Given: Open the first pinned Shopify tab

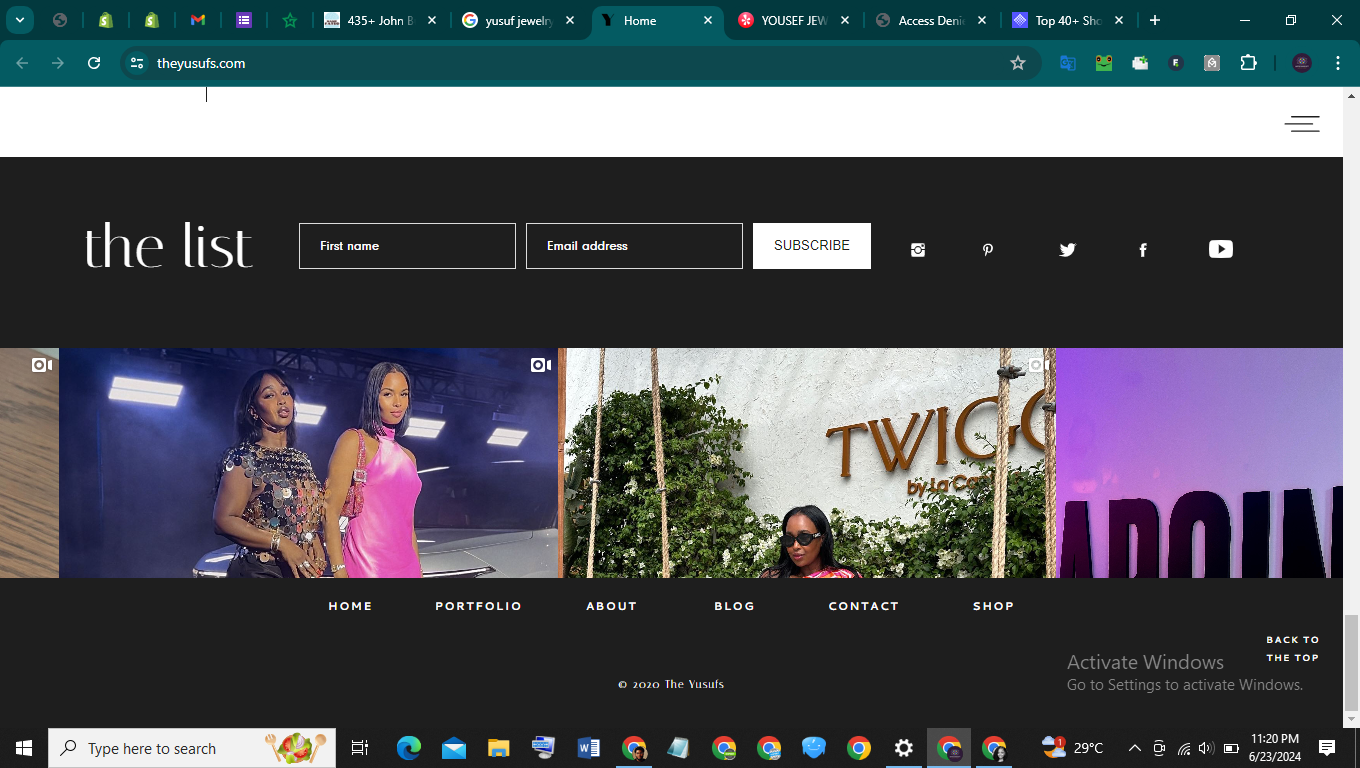Looking at the screenshot, I should [106, 20].
